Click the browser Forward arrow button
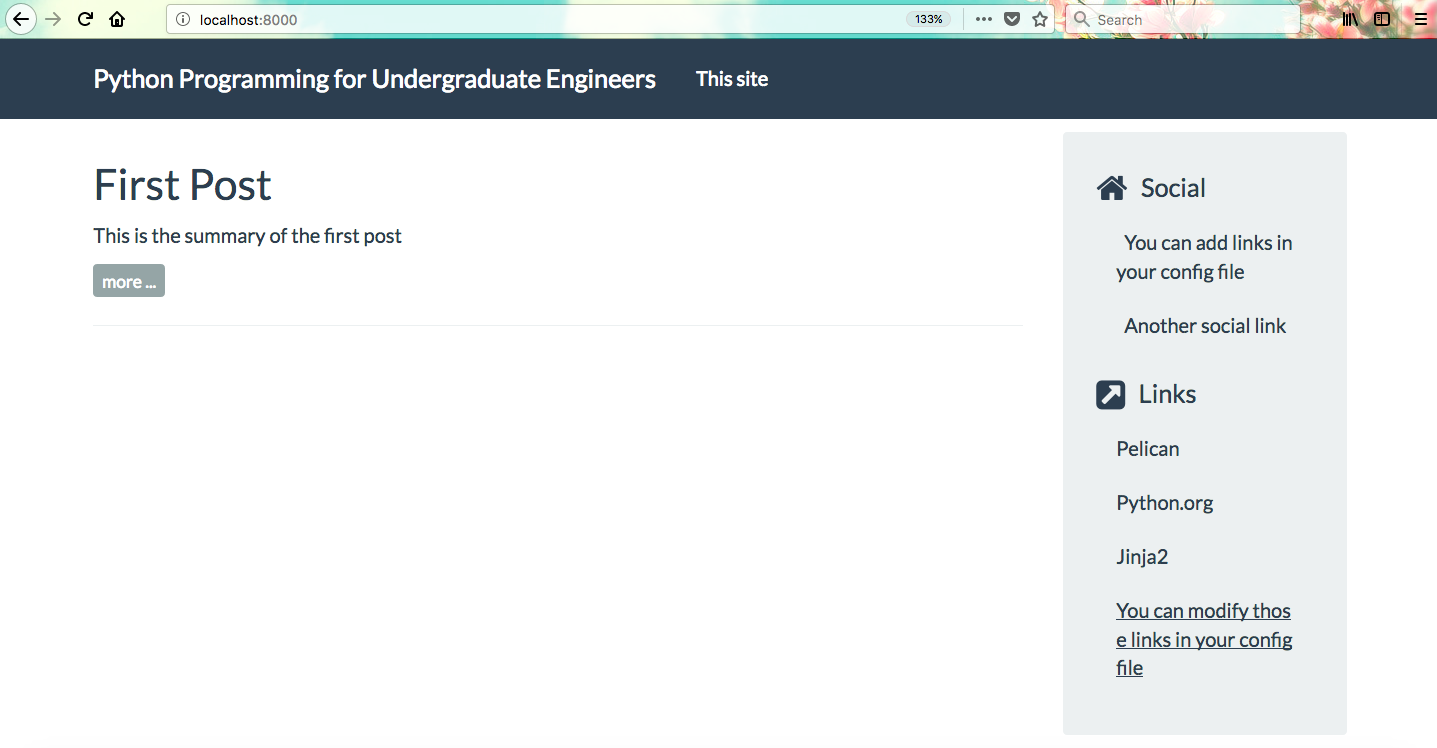Viewport: 1437px width, 748px height. [x=54, y=19]
